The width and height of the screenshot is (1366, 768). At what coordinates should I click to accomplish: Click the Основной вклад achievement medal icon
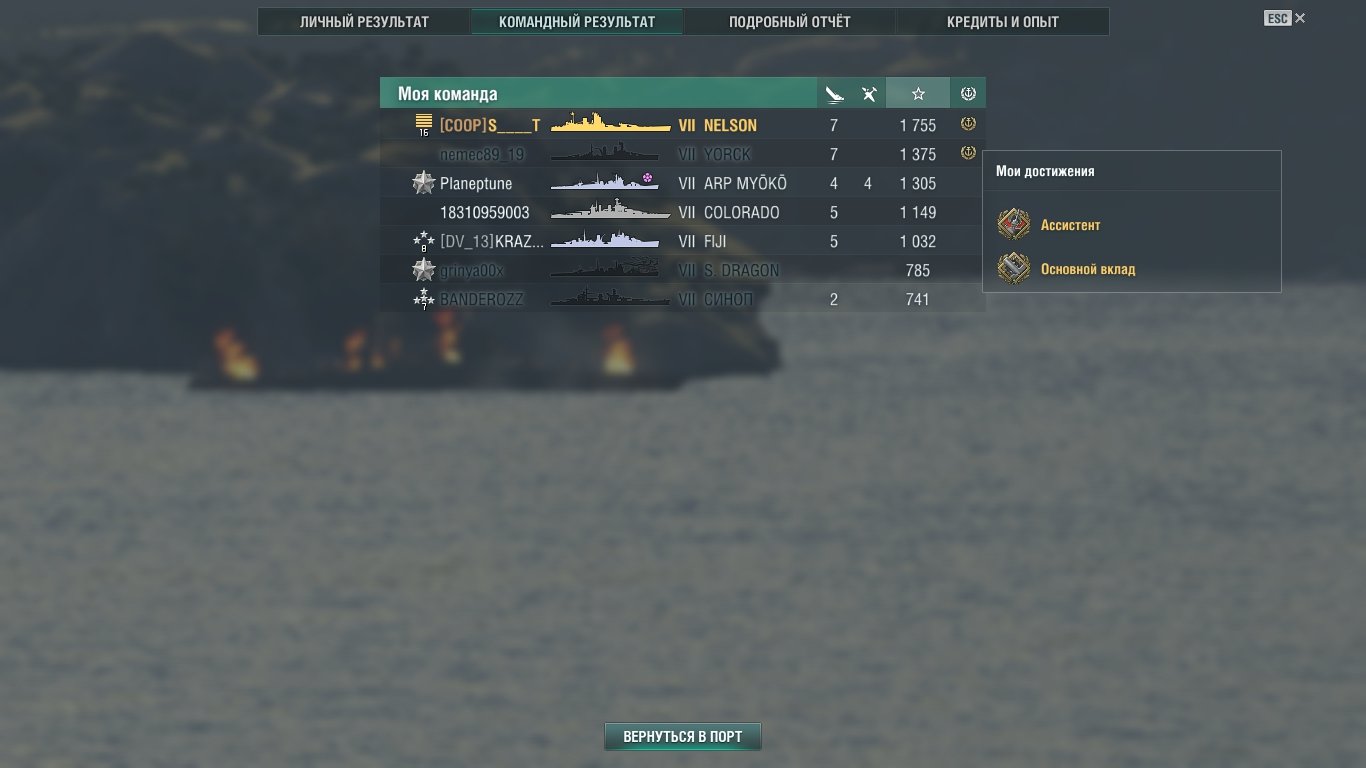click(1014, 269)
